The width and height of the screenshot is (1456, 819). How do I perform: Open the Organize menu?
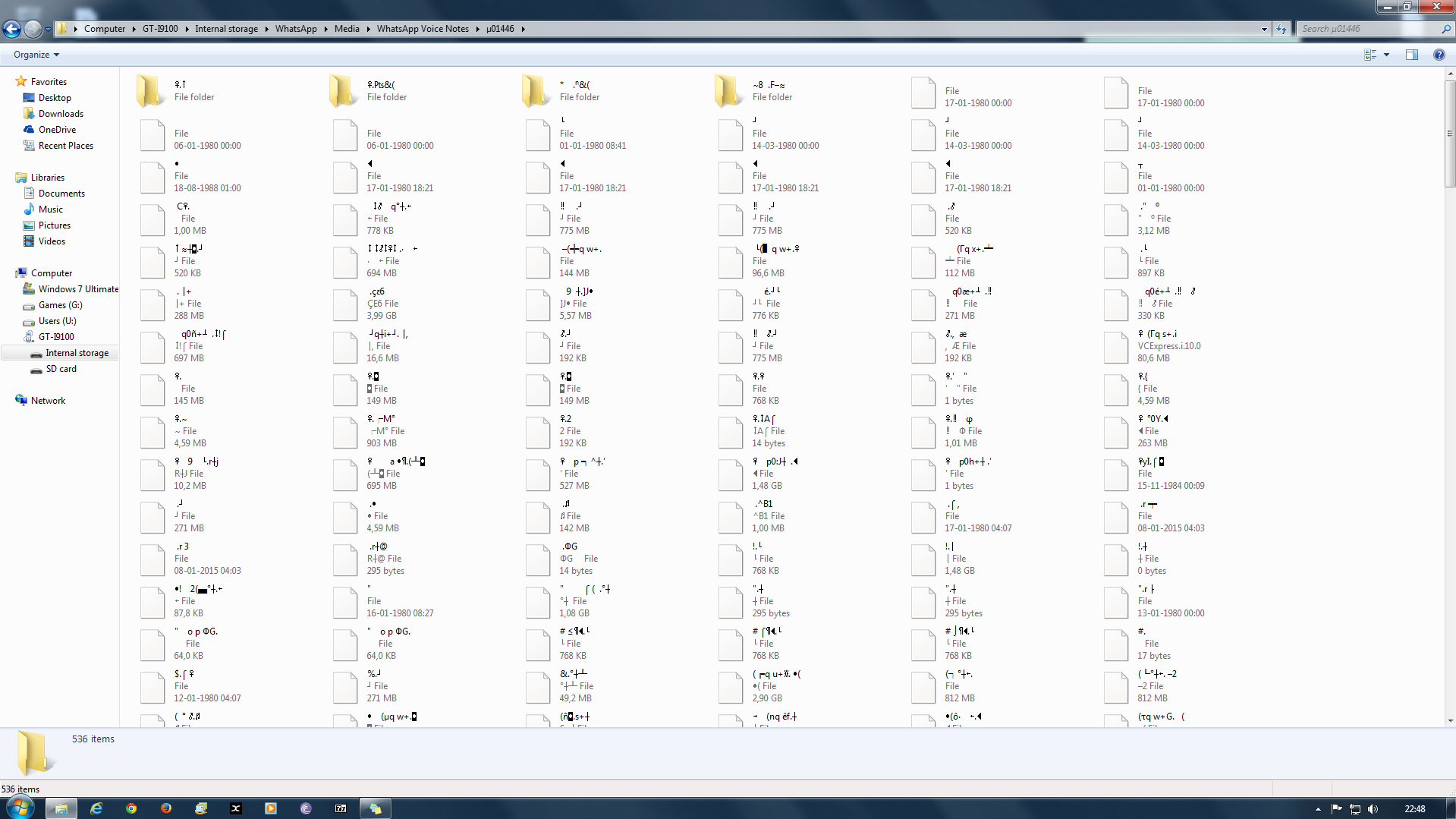(x=36, y=55)
